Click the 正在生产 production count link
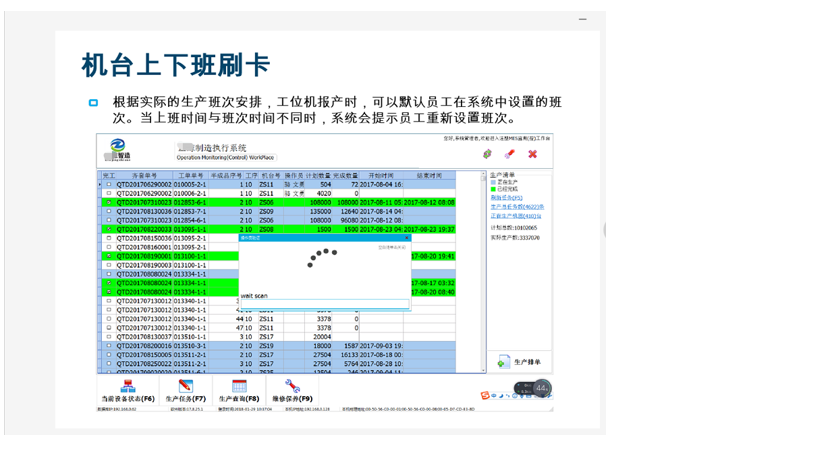Screen dimensions: 833x468 click(x=515, y=216)
